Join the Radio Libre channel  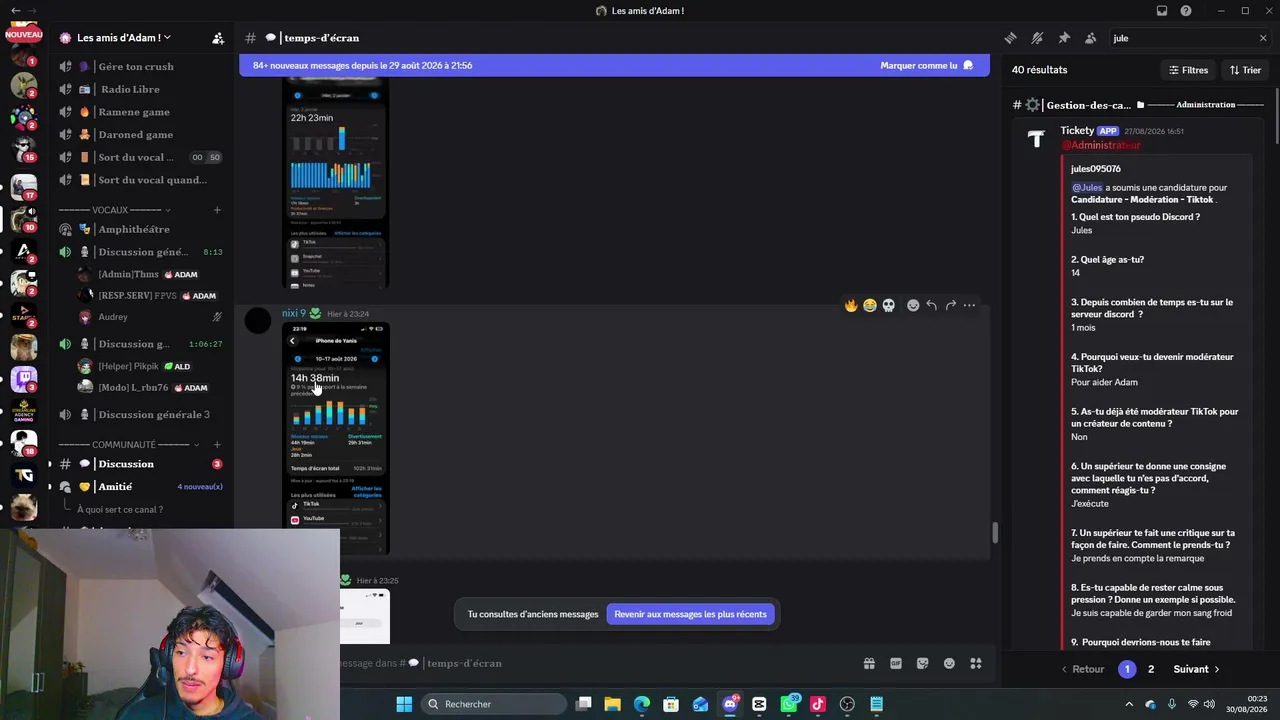[x=140, y=89]
